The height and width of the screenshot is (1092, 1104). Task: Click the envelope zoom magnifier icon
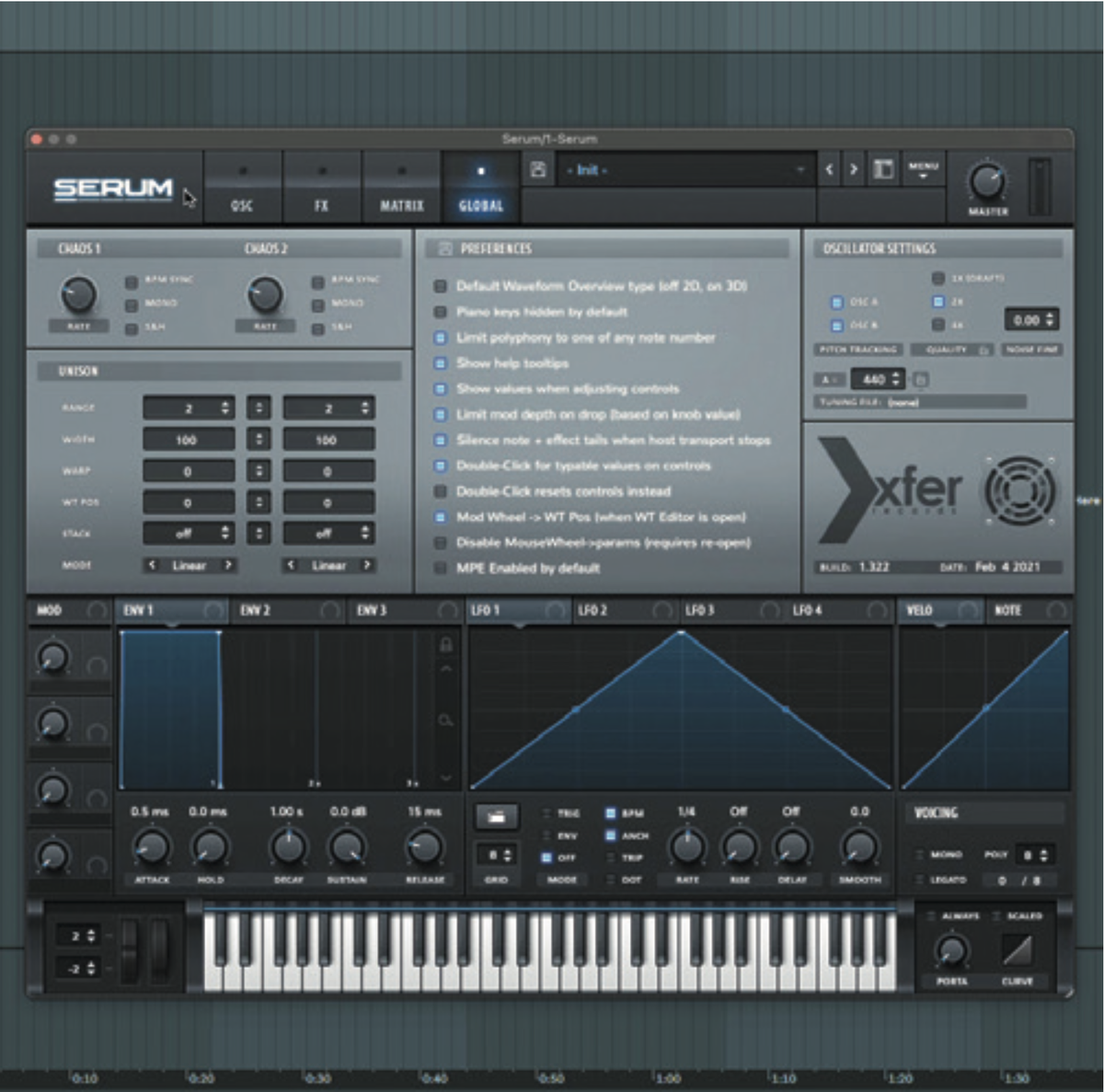[445, 720]
